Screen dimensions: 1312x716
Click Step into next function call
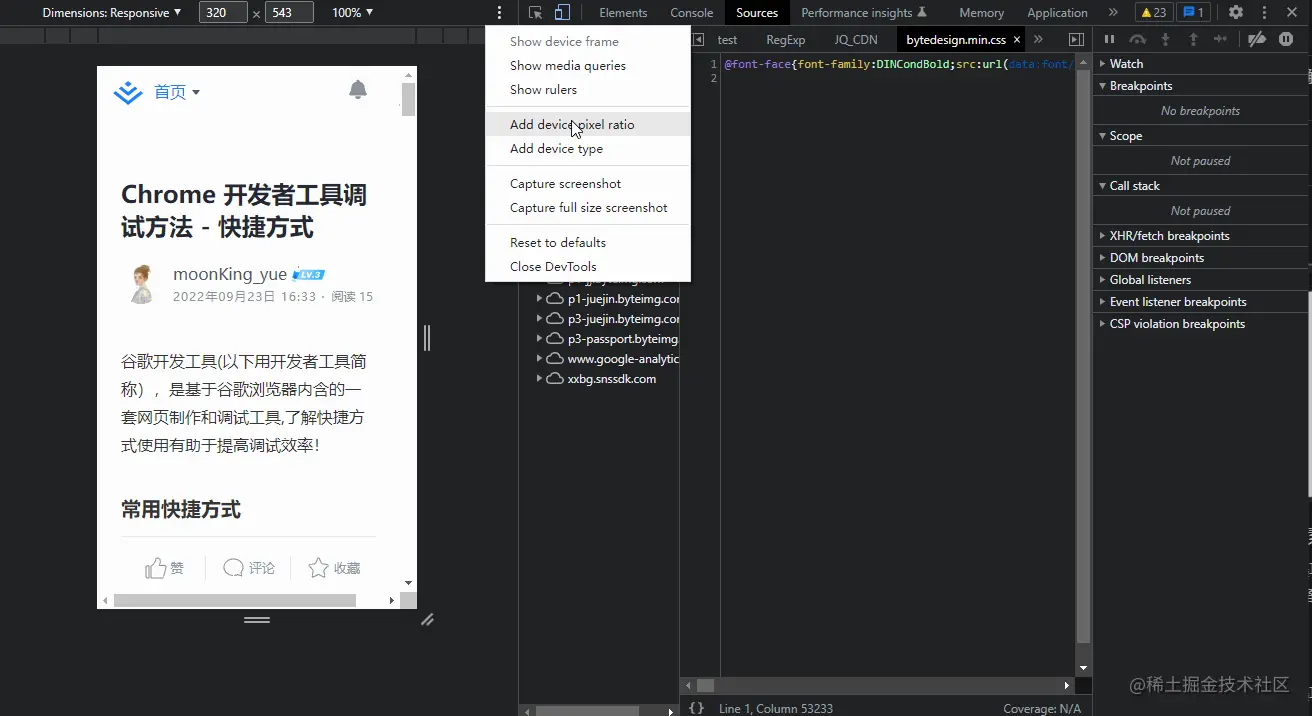[x=1165, y=40]
